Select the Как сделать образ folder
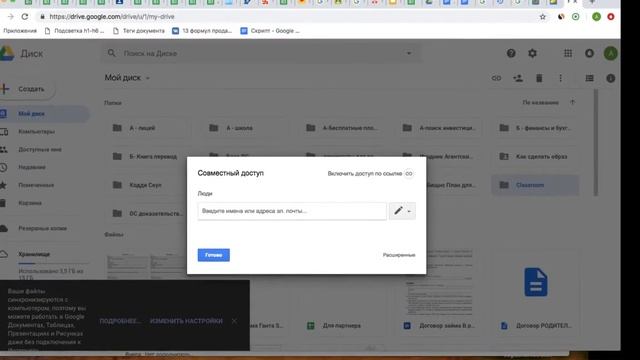The image size is (640, 360). 536,156
